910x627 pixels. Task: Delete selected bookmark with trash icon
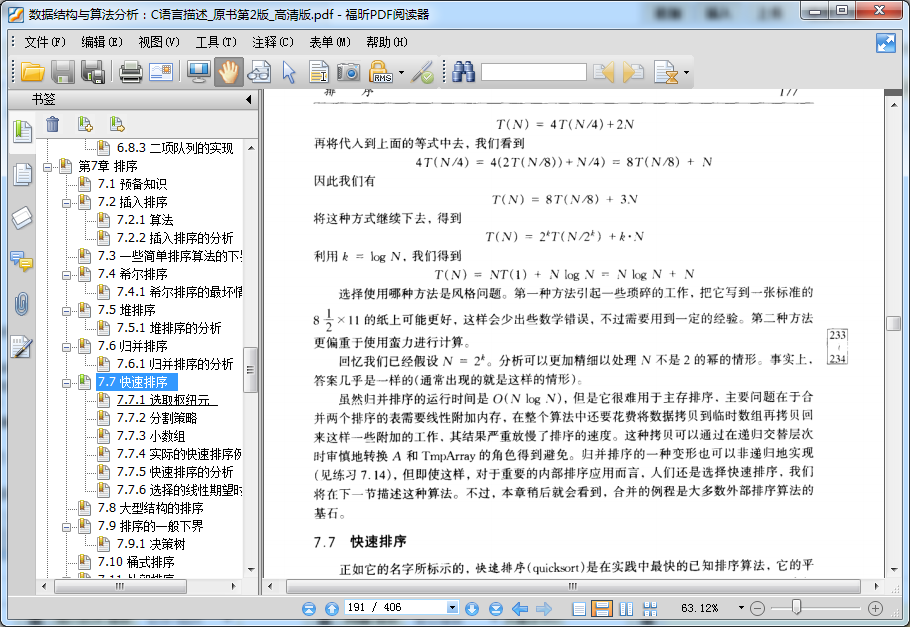[x=53, y=123]
